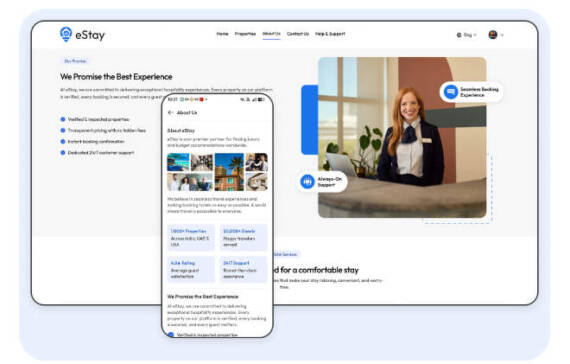The height and width of the screenshot is (364, 570).
Task: Click the eStay logo icon
Action: [66, 34]
